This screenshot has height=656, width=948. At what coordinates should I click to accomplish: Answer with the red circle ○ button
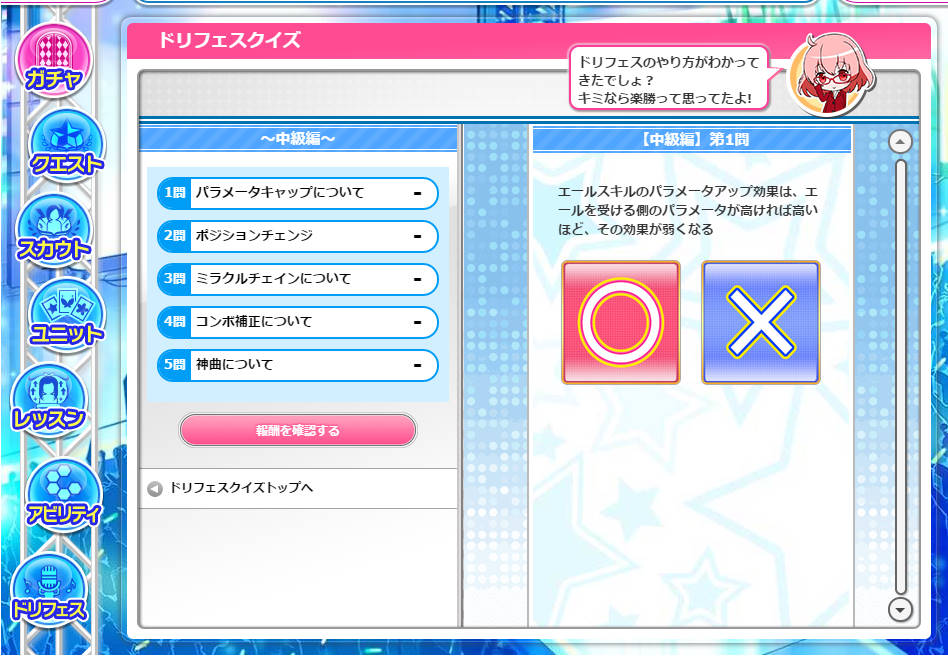click(x=621, y=322)
